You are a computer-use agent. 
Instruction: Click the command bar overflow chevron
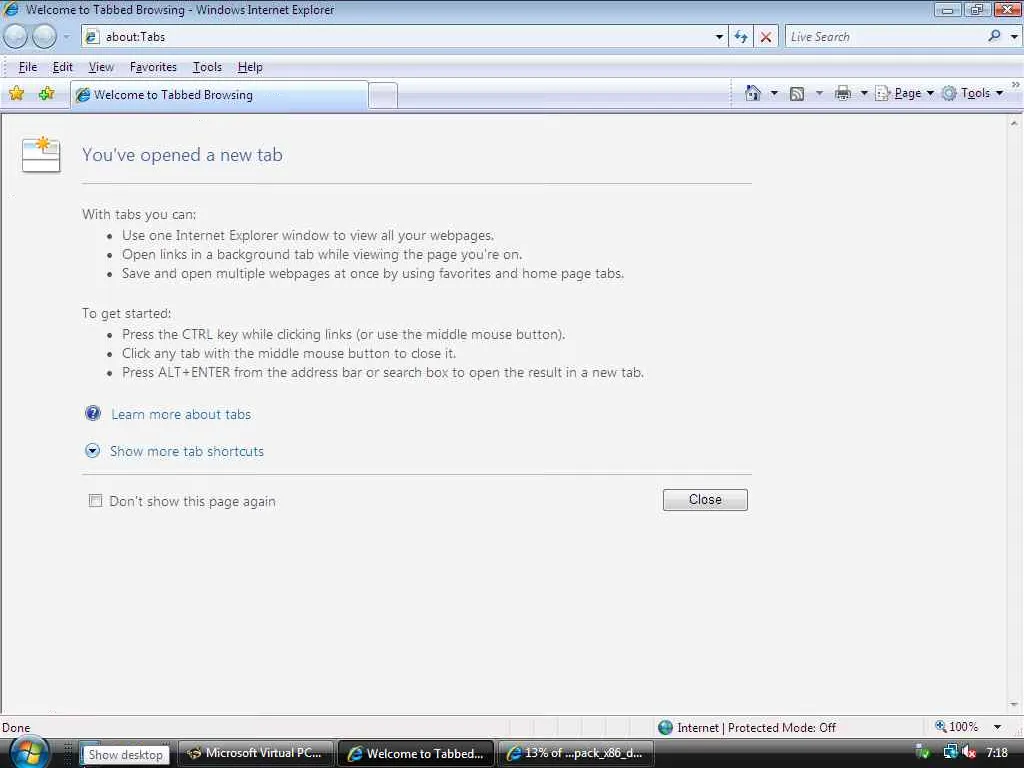[x=1016, y=85]
